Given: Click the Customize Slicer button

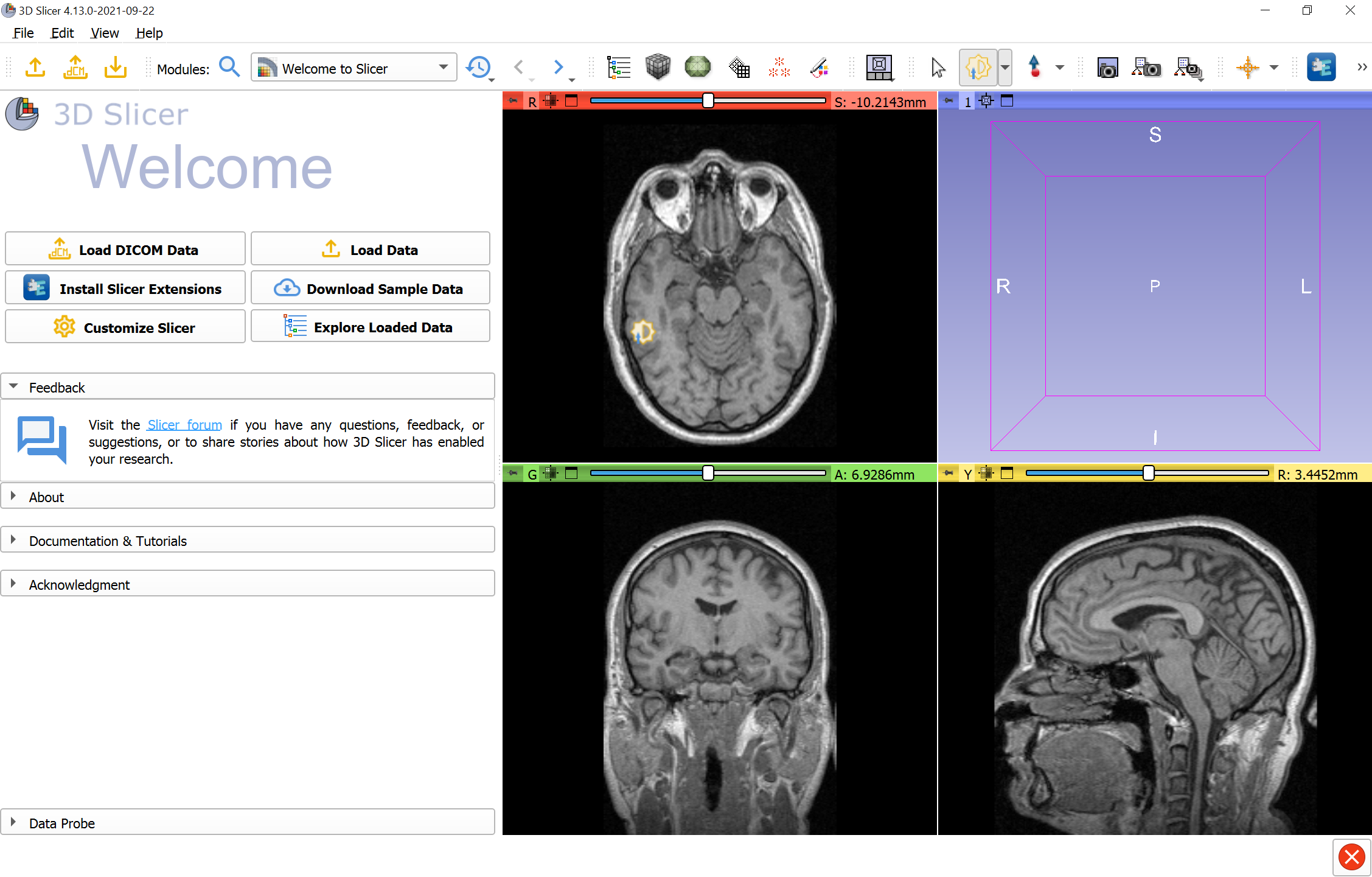Looking at the screenshot, I should (125, 327).
